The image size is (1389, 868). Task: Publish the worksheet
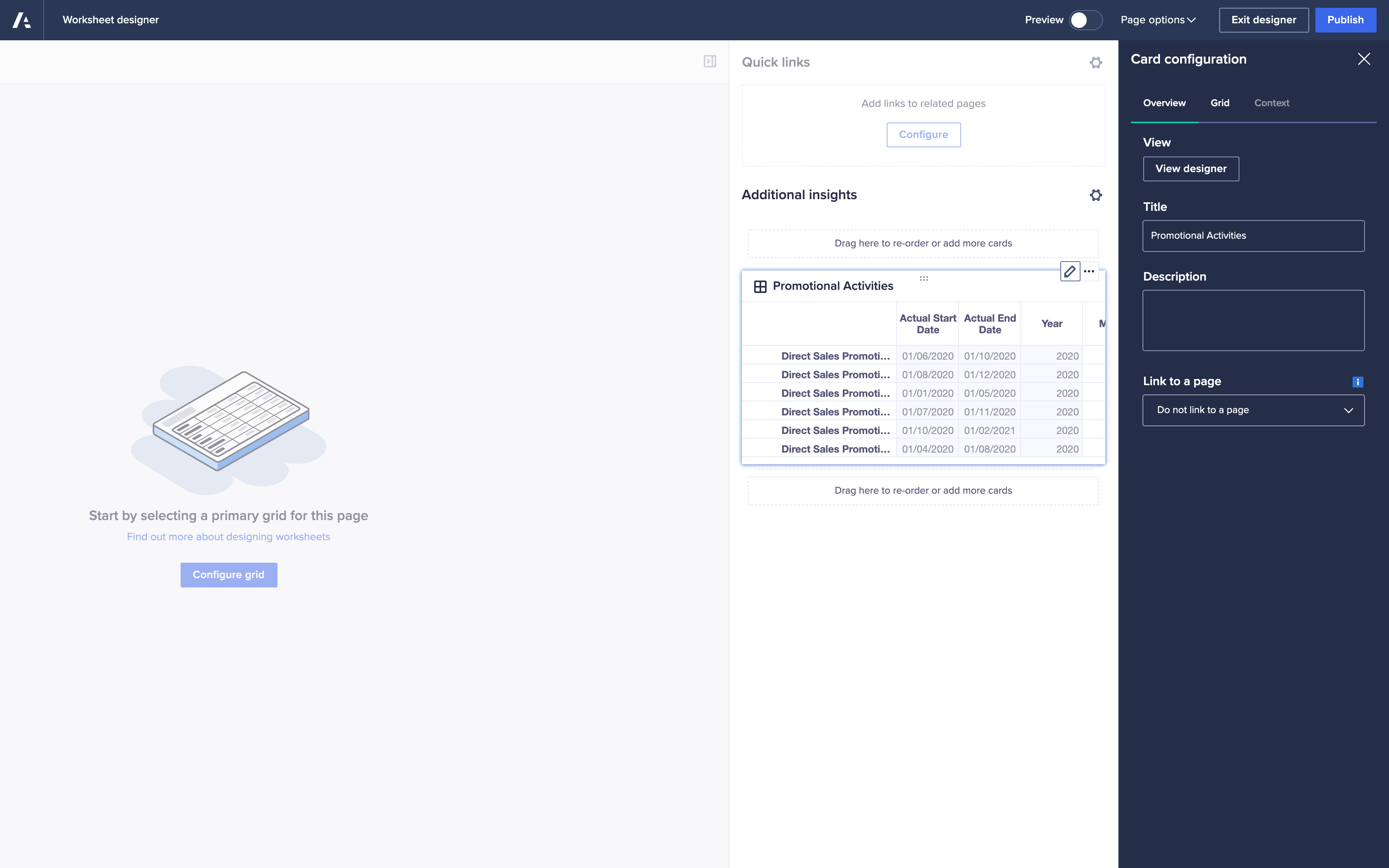pyautogui.click(x=1345, y=19)
